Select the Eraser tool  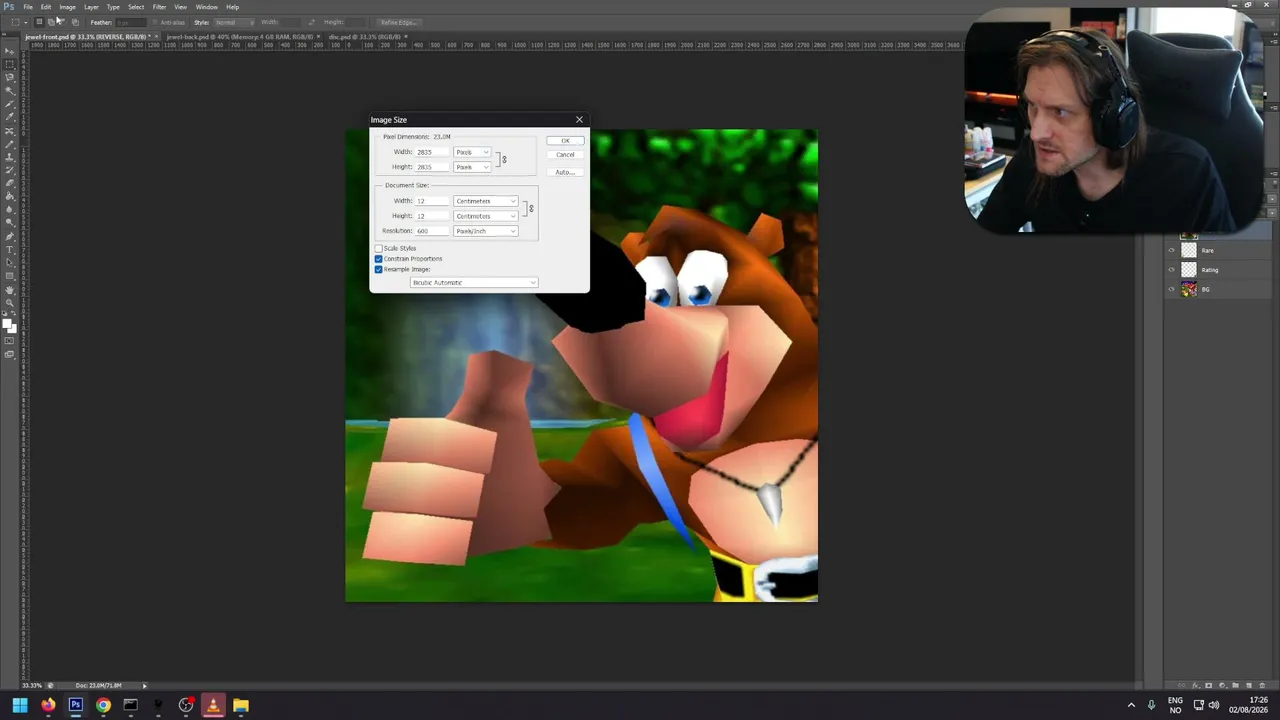point(10,183)
